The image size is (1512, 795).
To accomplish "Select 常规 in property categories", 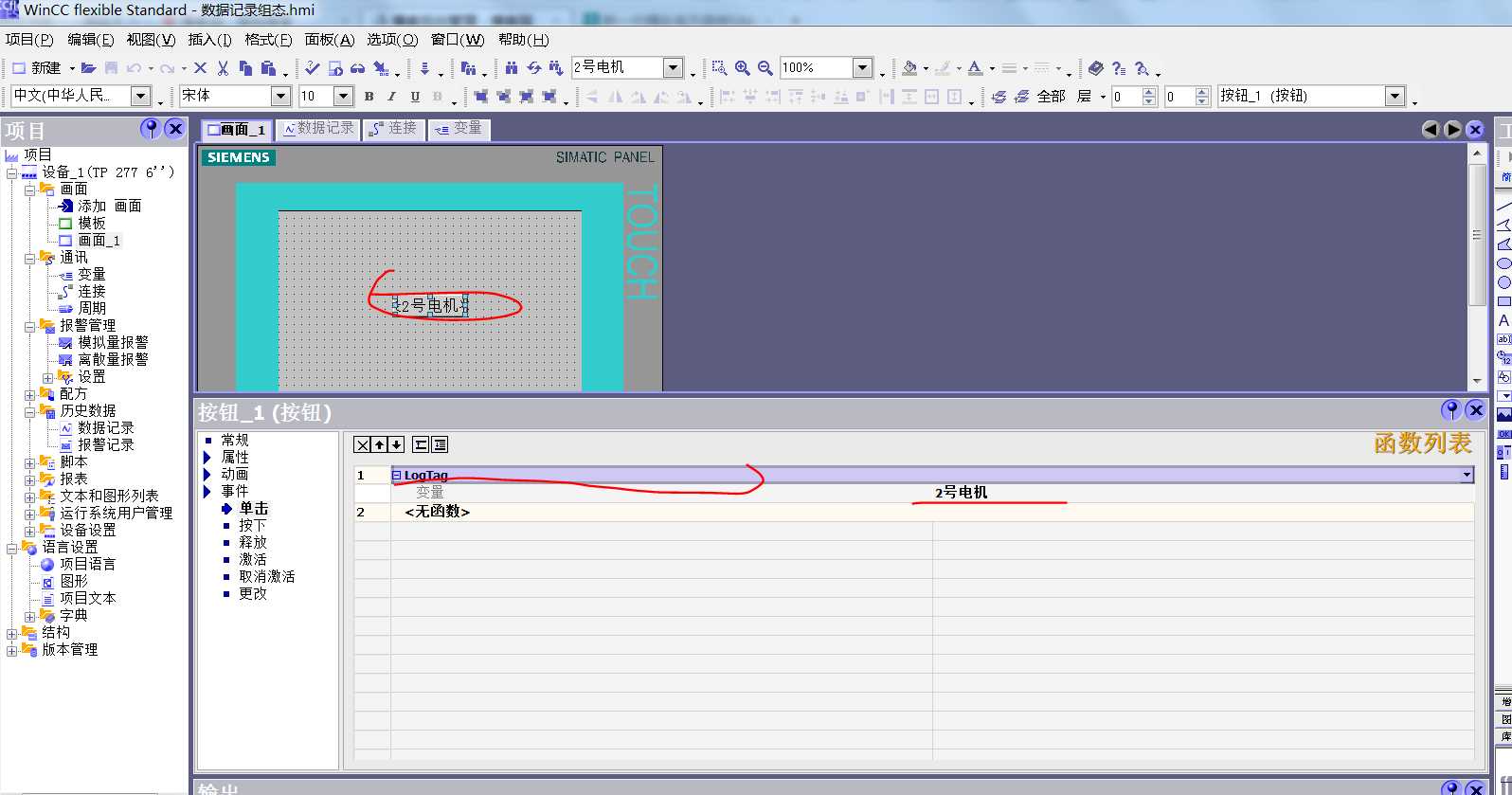I will pos(235,440).
